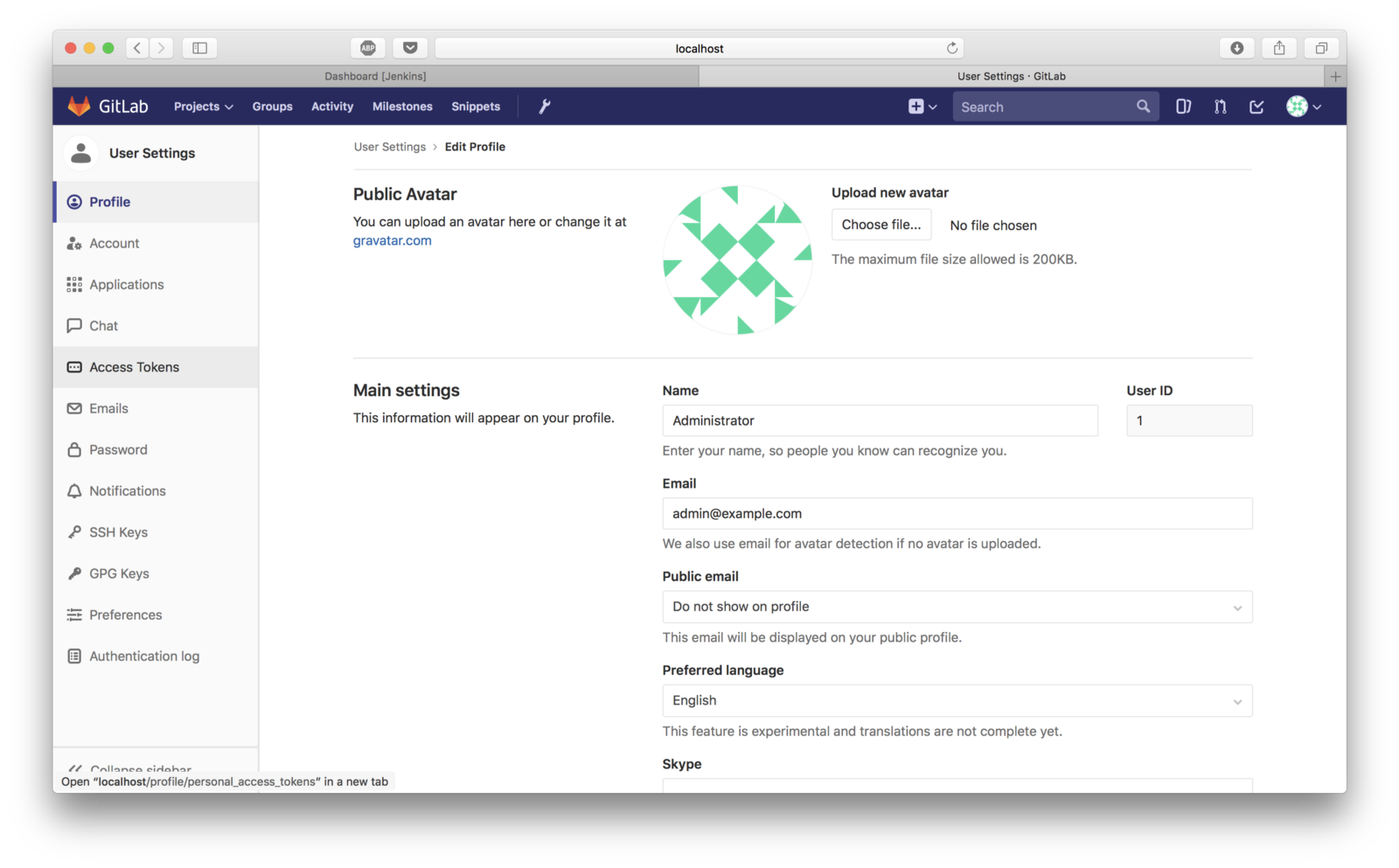The width and height of the screenshot is (1399, 868).
Task: Open the user avatar menu
Action: [x=1303, y=107]
